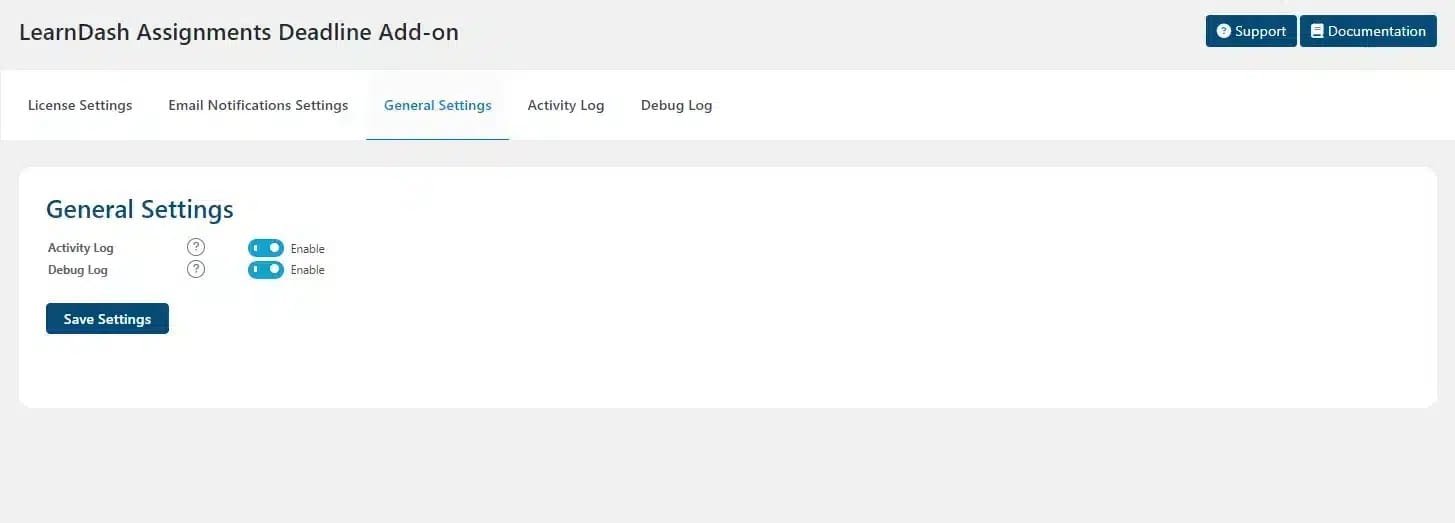Open the Email Notifications Settings tab
1455x523 pixels.
click(258, 105)
